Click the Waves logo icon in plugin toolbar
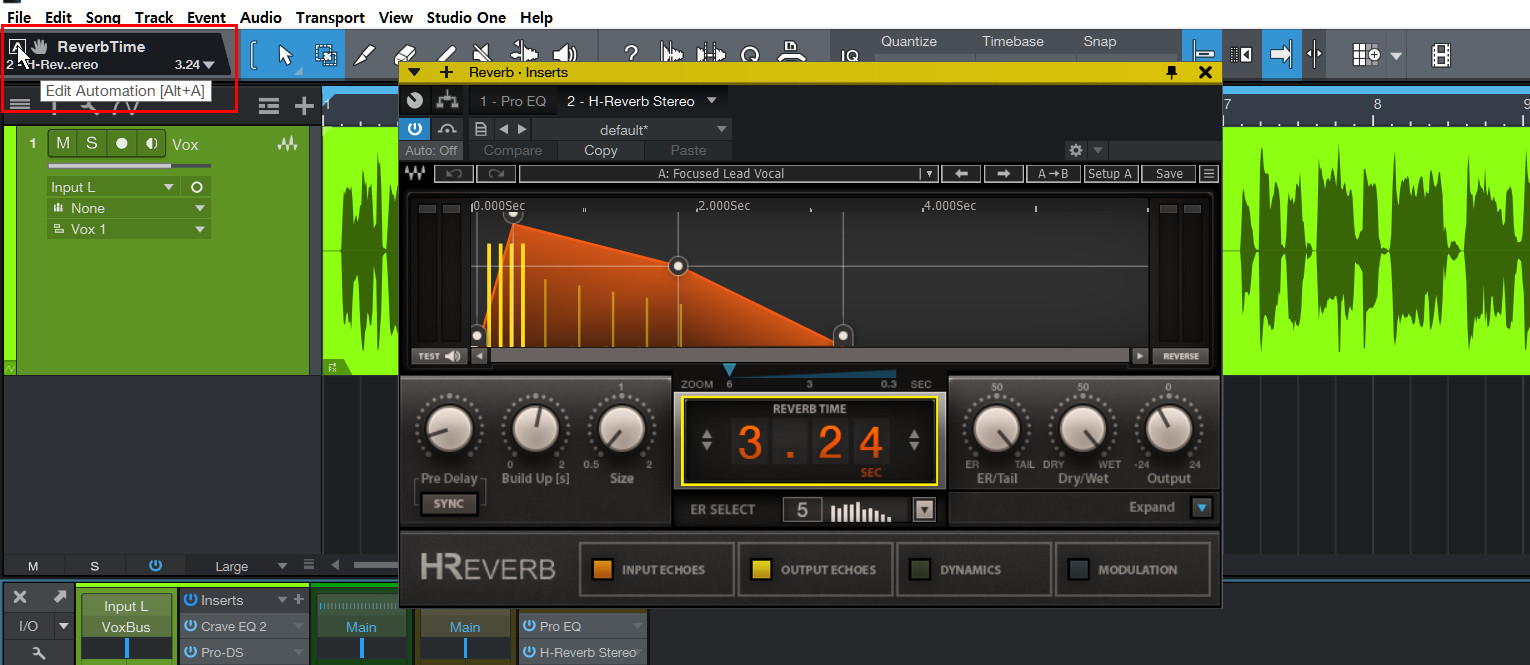 tap(415, 173)
